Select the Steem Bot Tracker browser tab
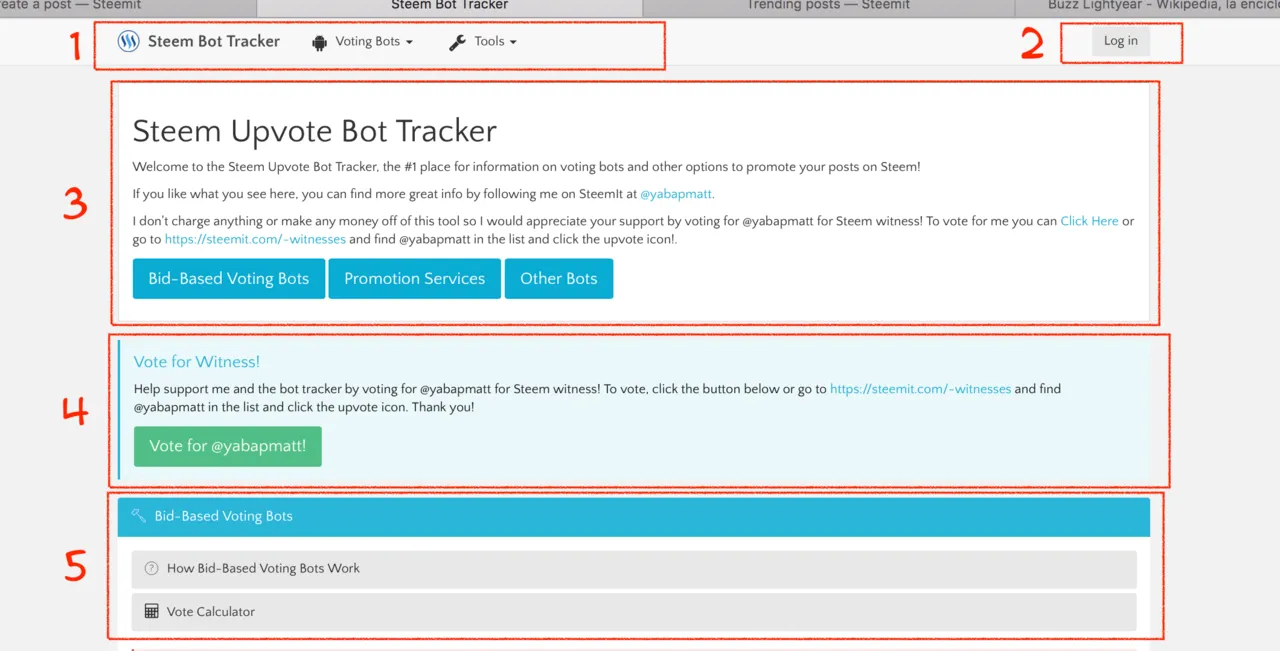Image resolution: width=1280 pixels, height=651 pixels. point(450,6)
